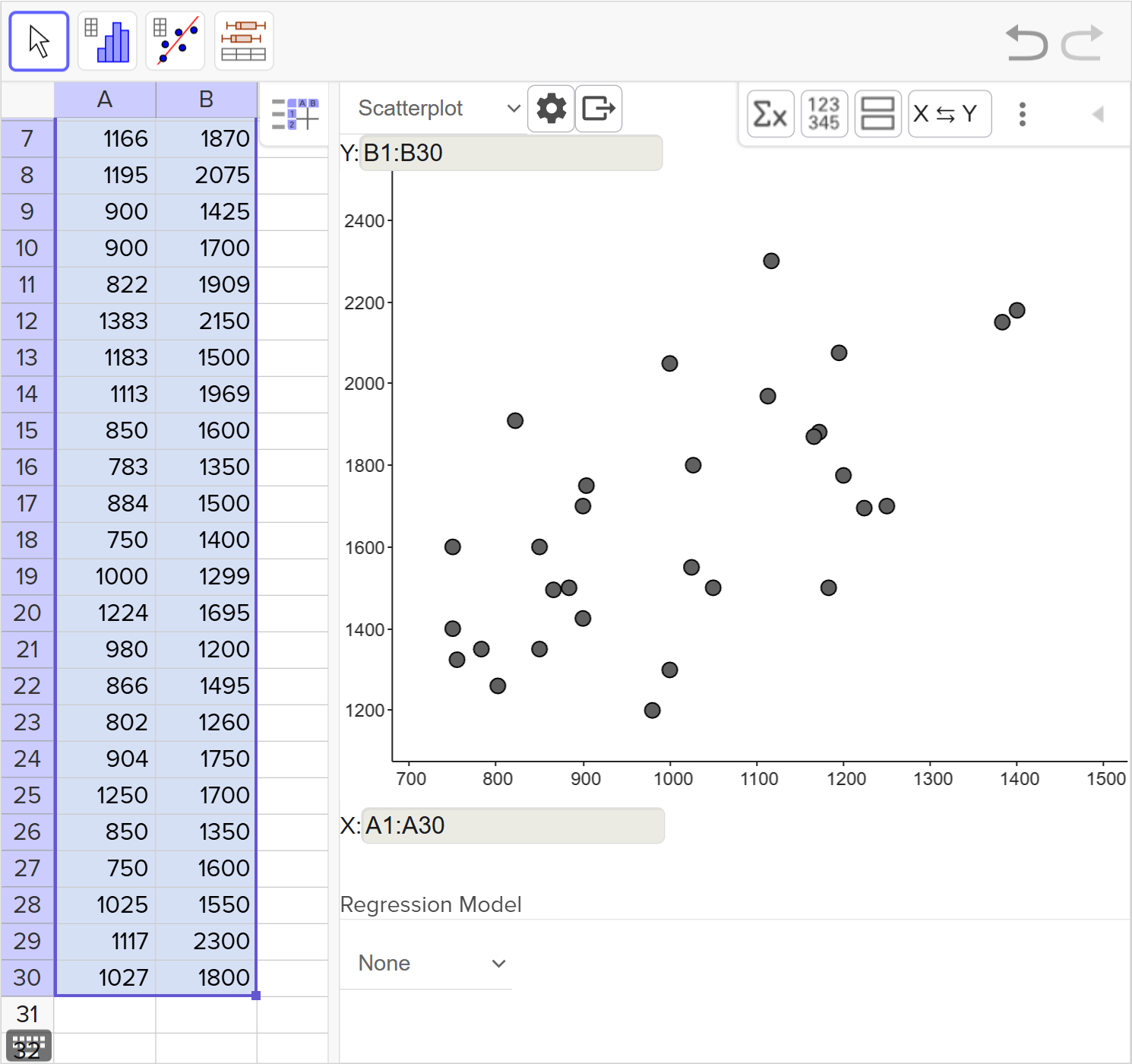This screenshot has width=1132, height=1064.
Task: Select cell containing 1166
Action: [105, 139]
